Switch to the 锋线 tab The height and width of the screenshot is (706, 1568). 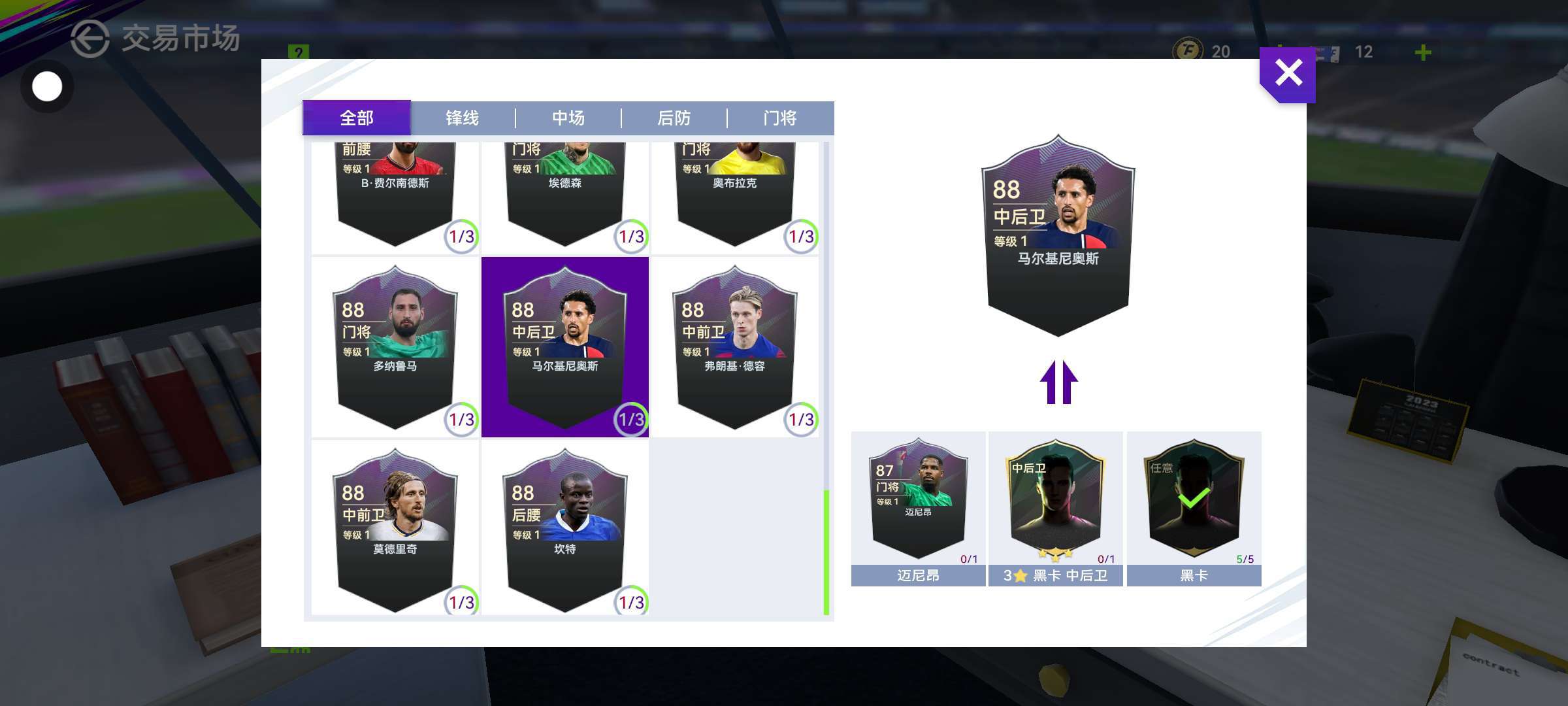463,118
